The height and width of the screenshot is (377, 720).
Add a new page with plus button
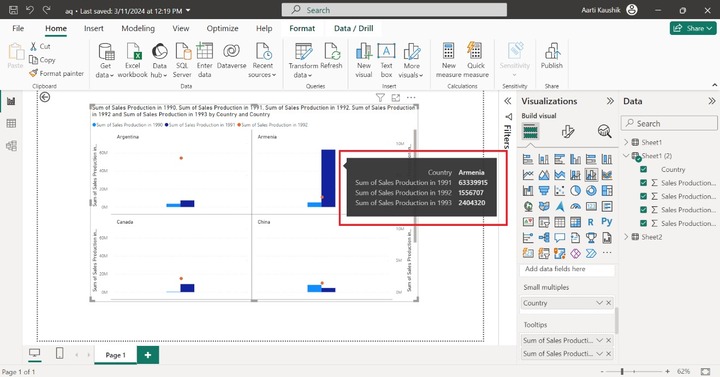click(148, 355)
